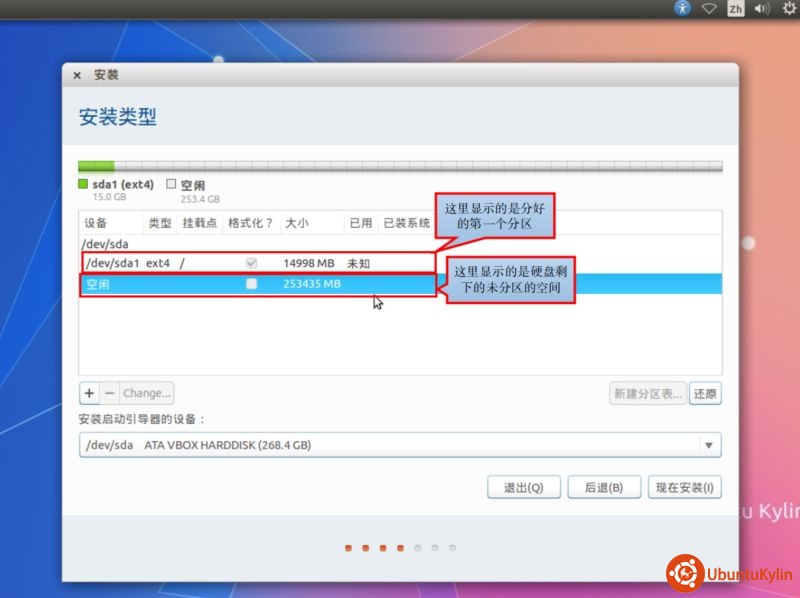This screenshot has width=800, height=598.
Task: Click the Zh input method indicator
Action: pyautogui.click(x=736, y=9)
